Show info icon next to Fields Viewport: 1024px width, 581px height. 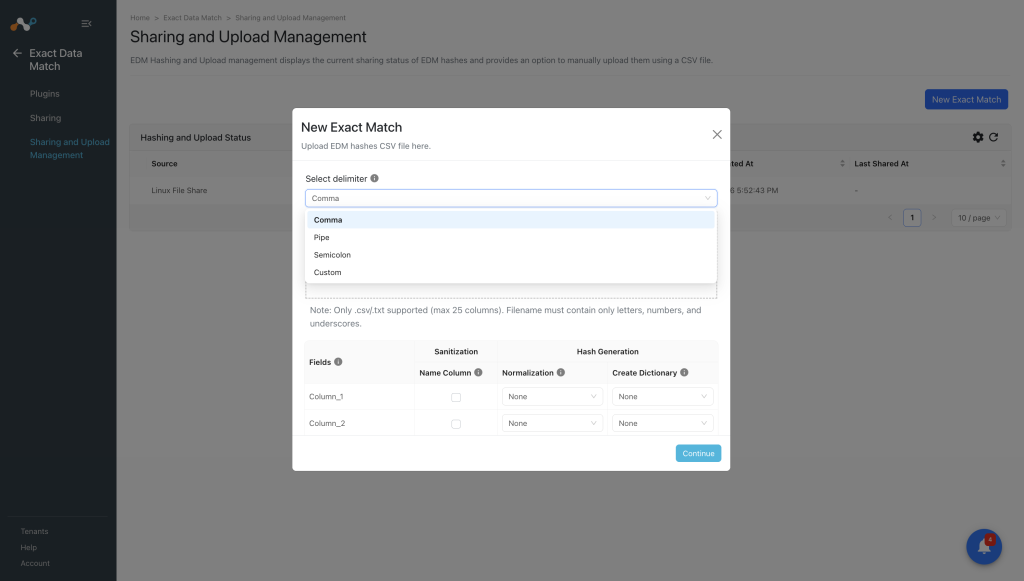point(338,362)
